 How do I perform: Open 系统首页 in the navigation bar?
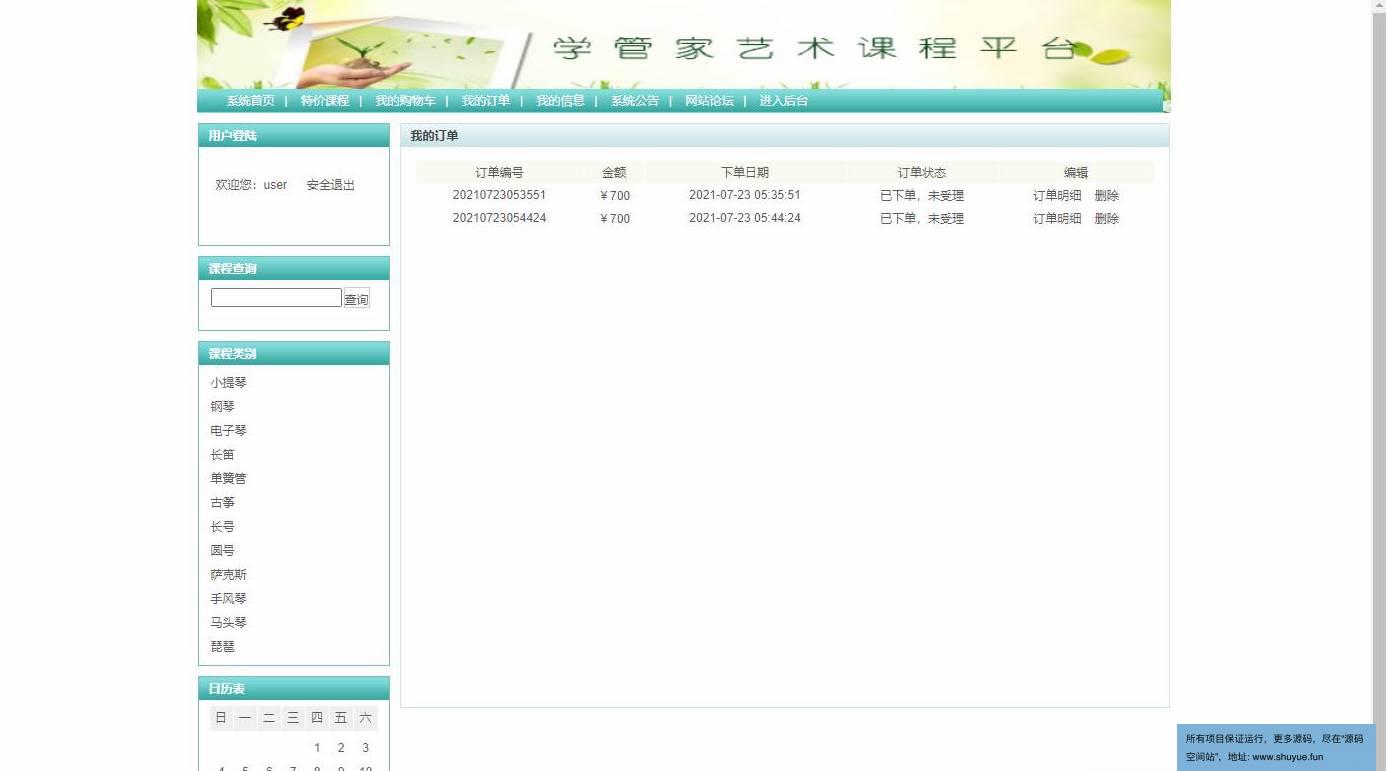tap(250, 101)
